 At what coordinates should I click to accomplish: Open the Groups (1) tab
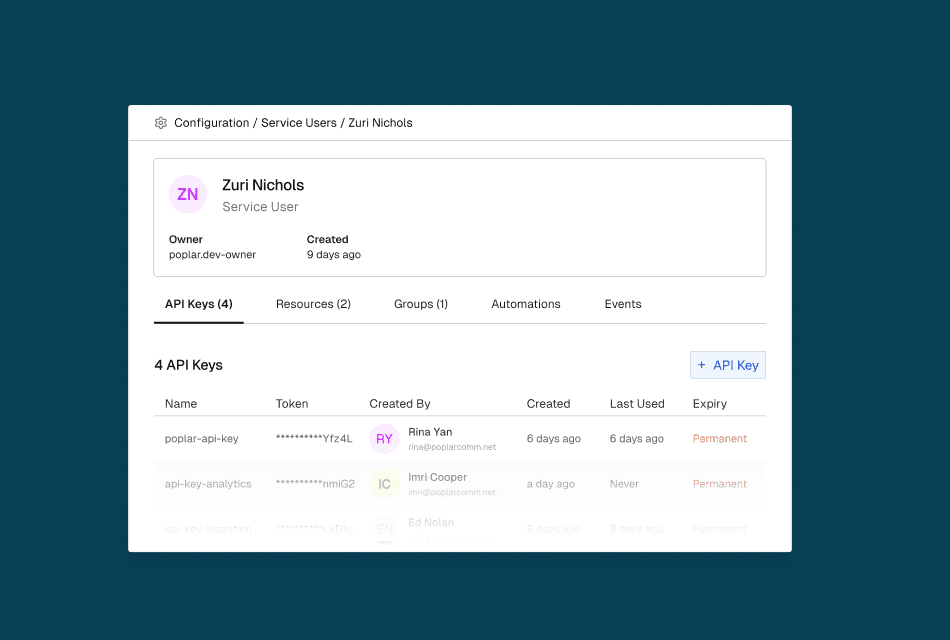[420, 304]
